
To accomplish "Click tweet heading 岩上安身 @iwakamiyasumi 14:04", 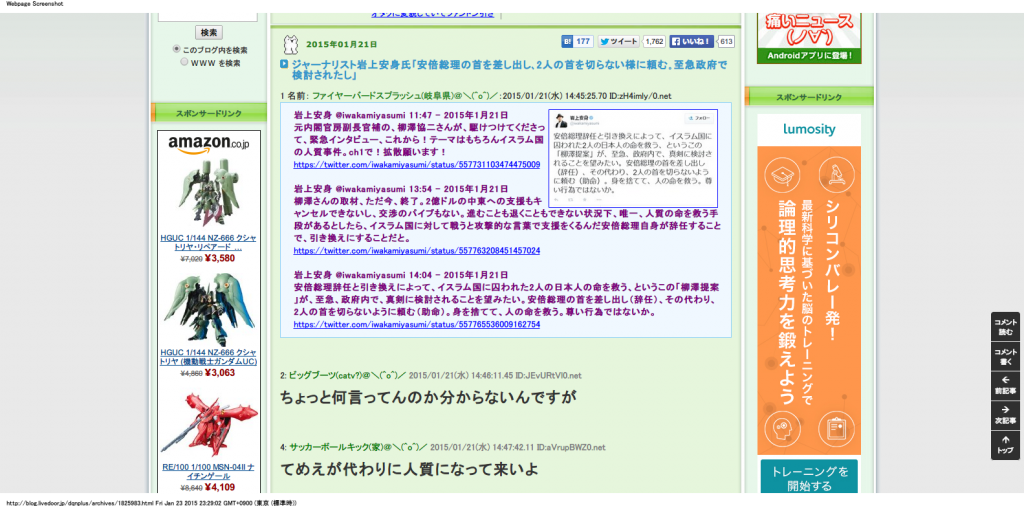I will (x=400, y=275).
